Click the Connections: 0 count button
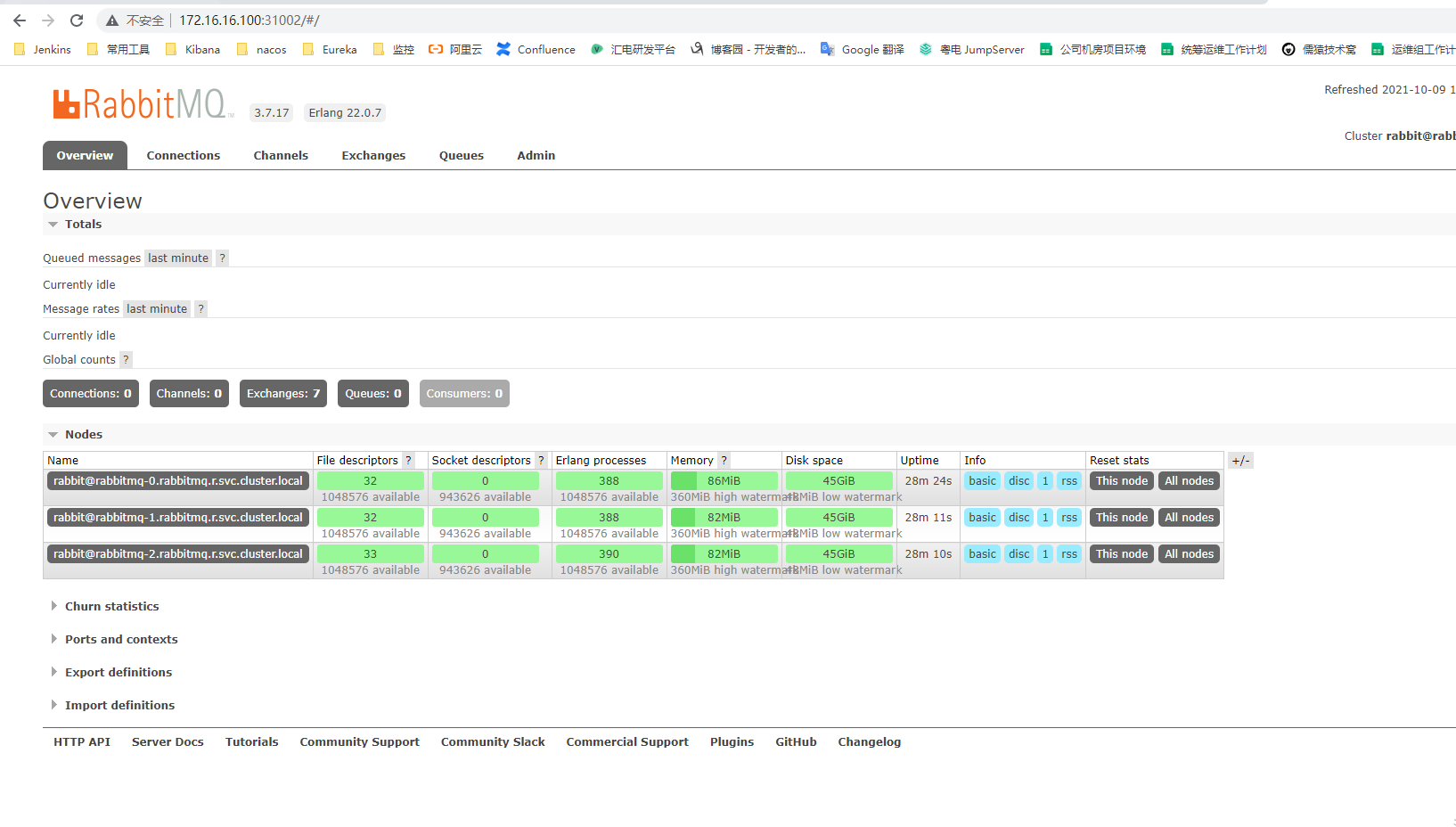 click(x=91, y=394)
